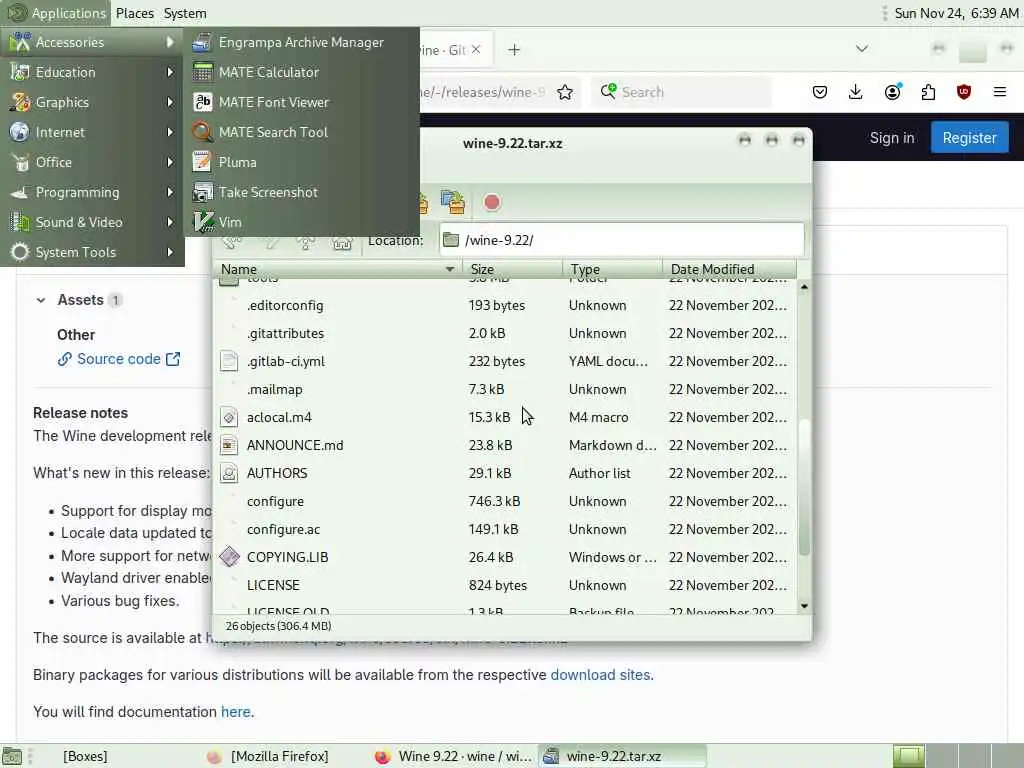Switch to Wine 9.22 Firefox taskbar window

click(454, 756)
